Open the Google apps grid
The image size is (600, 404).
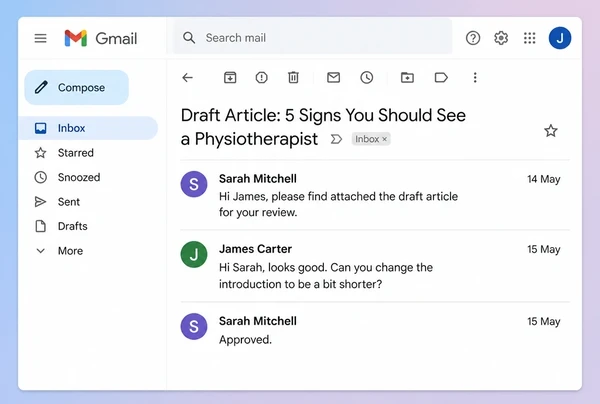click(530, 38)
